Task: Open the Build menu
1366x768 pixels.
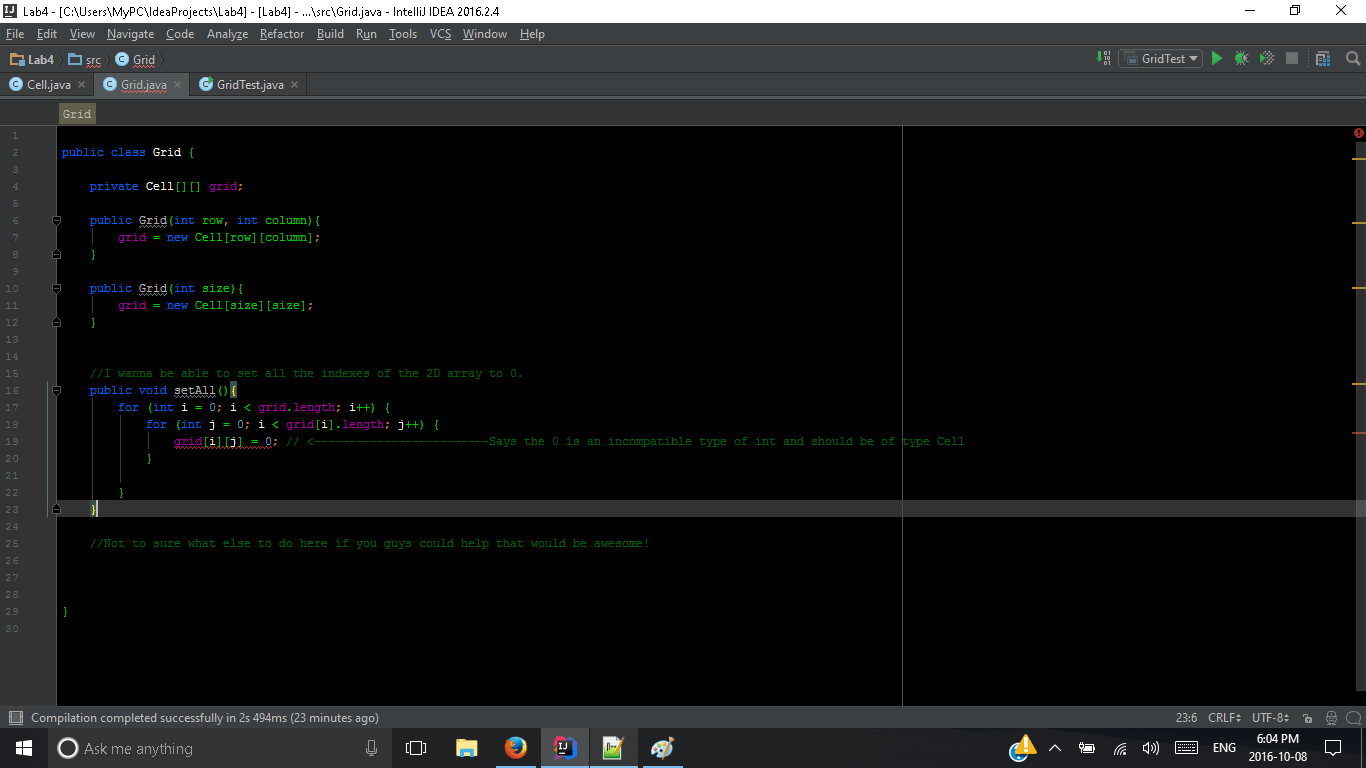Action: coord(330,34)
